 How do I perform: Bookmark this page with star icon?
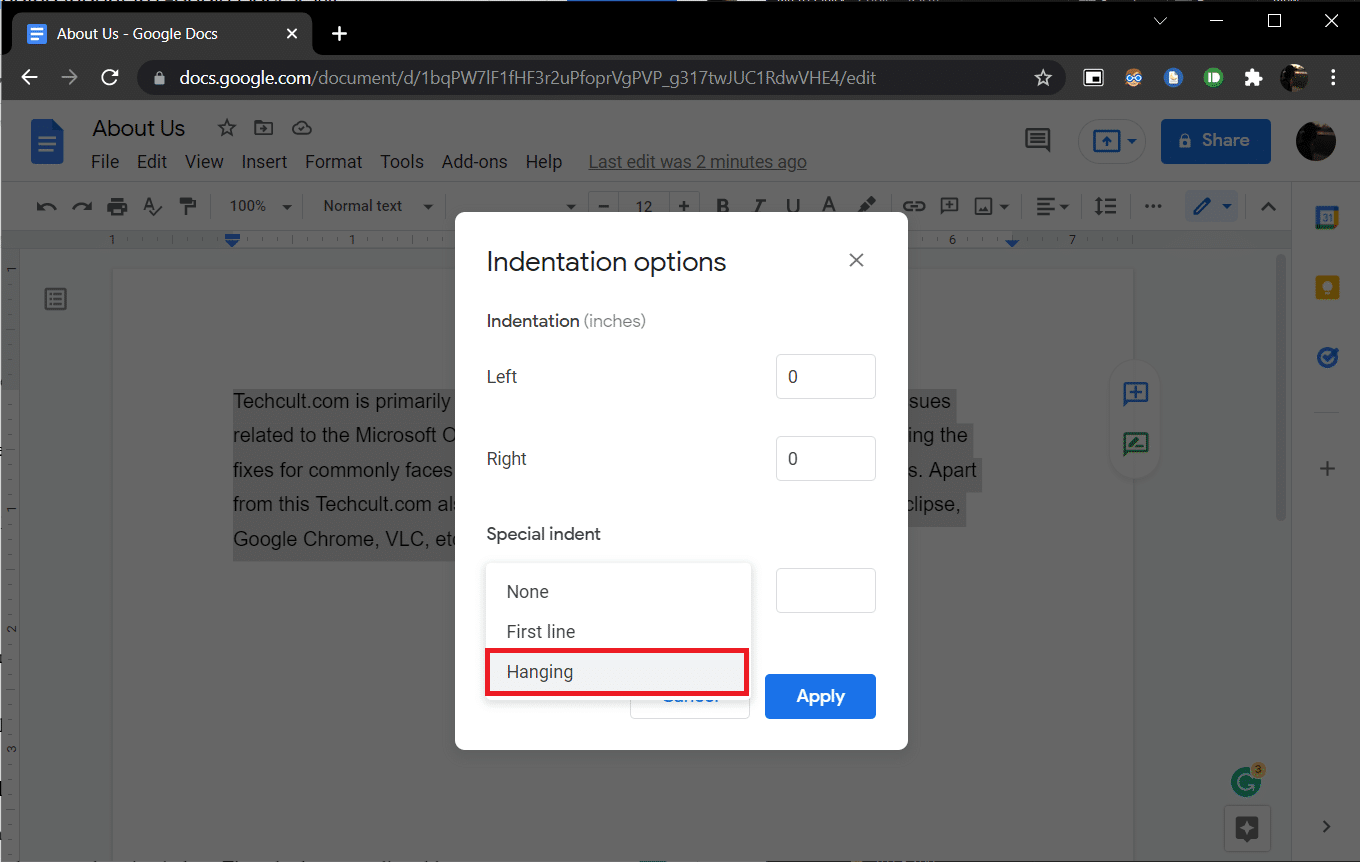click(1043, 77)
